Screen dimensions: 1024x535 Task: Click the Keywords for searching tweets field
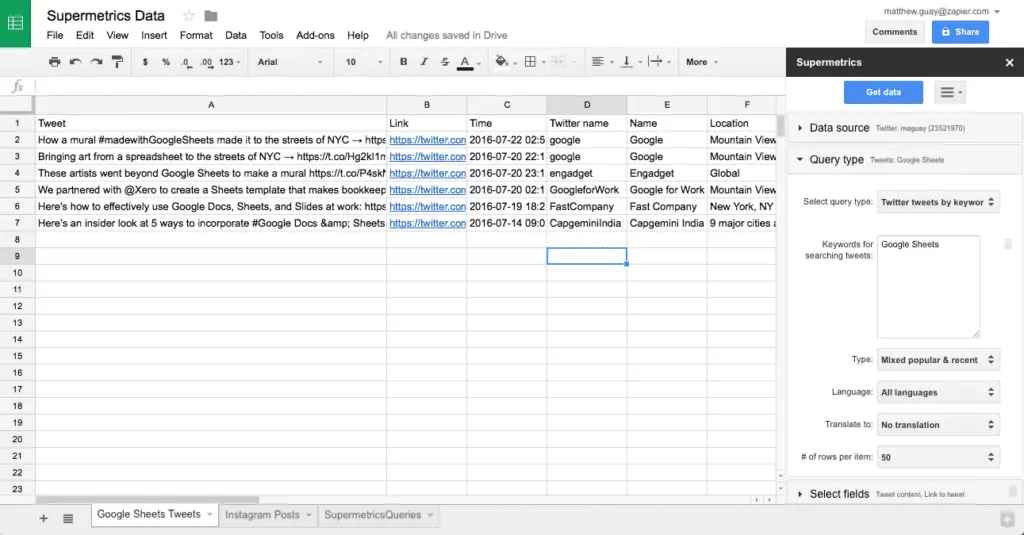(927, 287)
